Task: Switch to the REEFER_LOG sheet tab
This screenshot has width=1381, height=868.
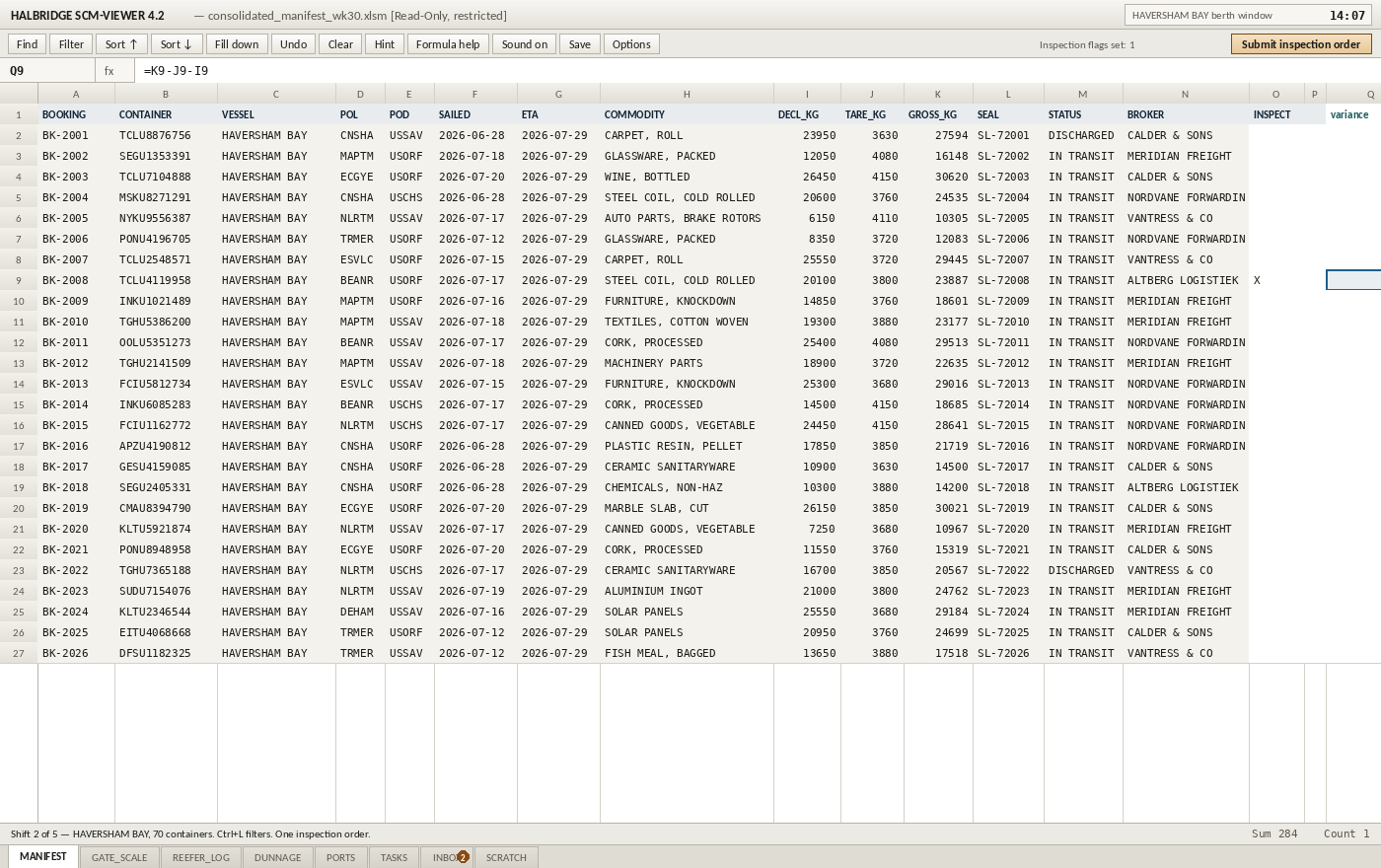Action: click(x=201, y=857)
